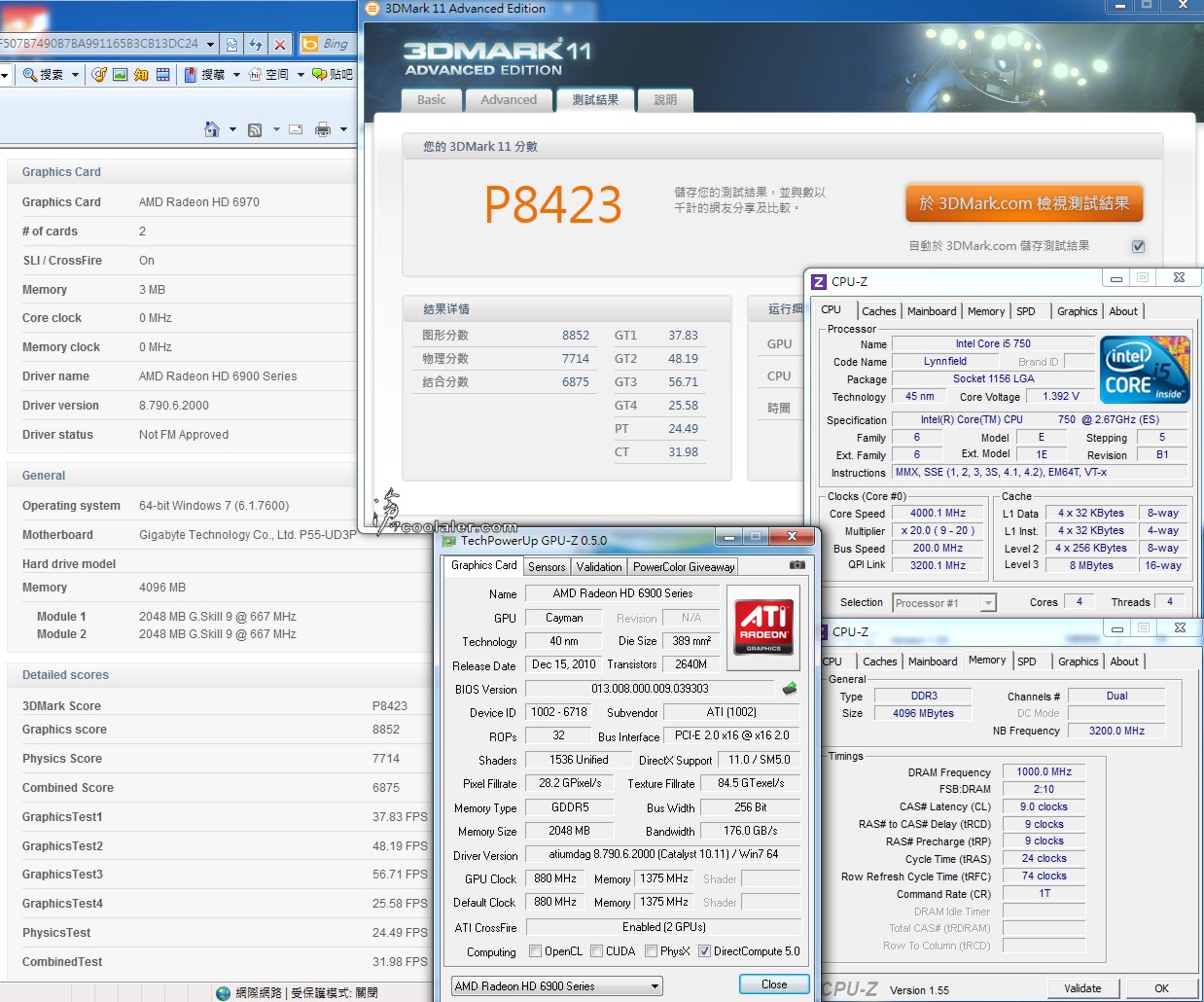The height and width of the screenshot is (1002, 1204).
Task: Open the AMD Radeon HD 6900 Series card selector
Action: point(557,986)
